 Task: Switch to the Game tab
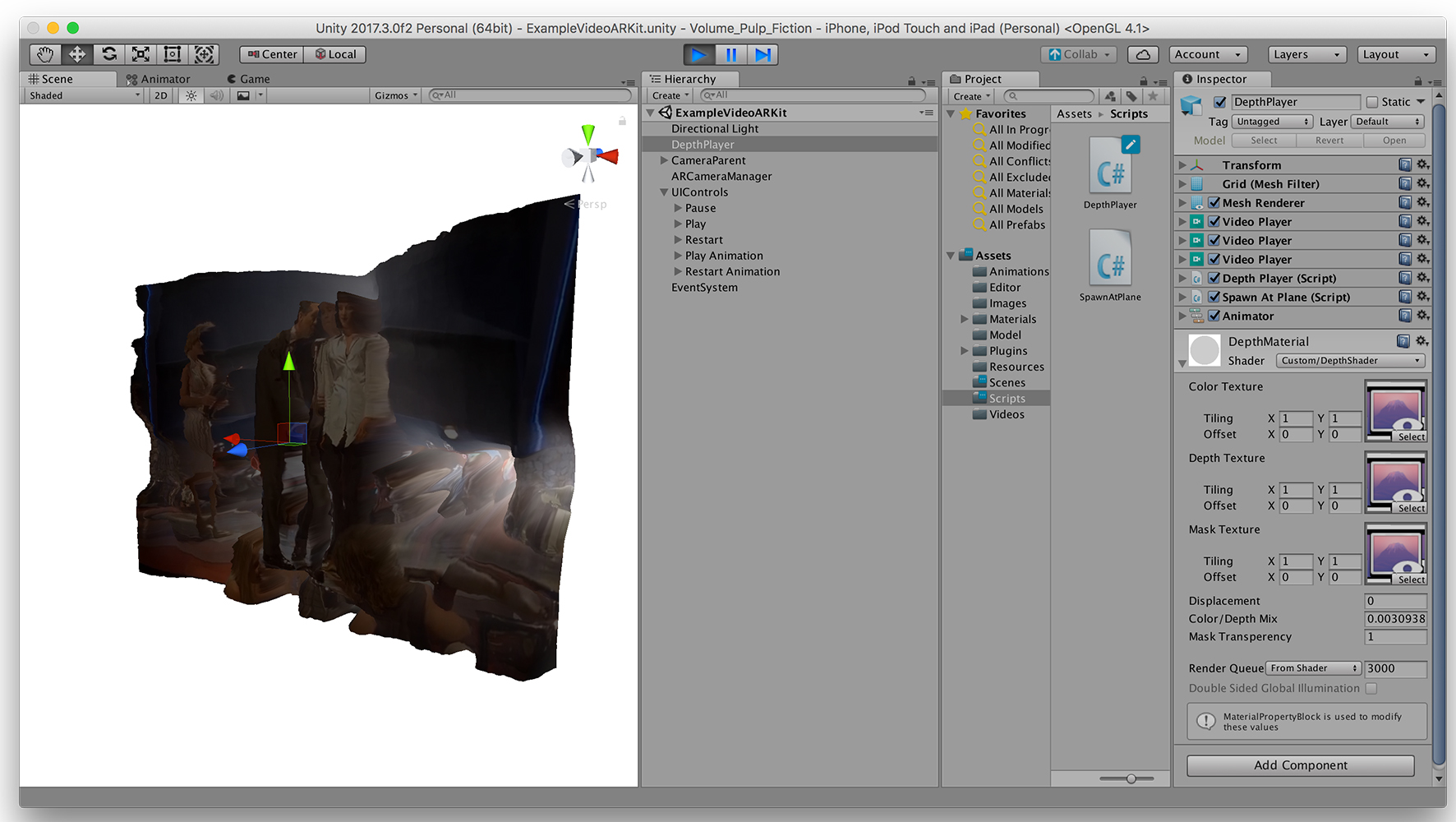(x=248, y=79)
